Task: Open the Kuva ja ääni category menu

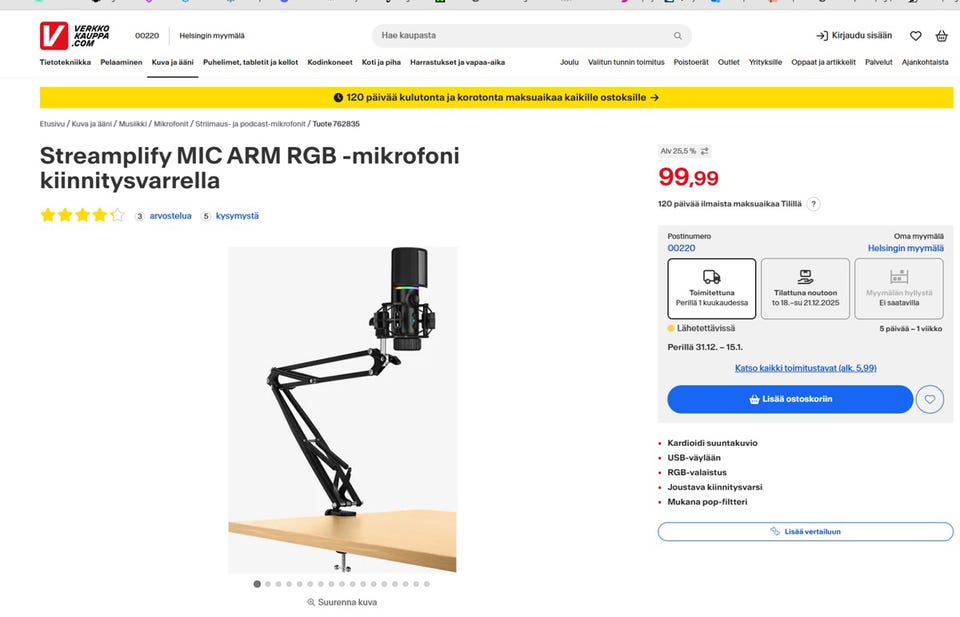Action: pos(173,62)
